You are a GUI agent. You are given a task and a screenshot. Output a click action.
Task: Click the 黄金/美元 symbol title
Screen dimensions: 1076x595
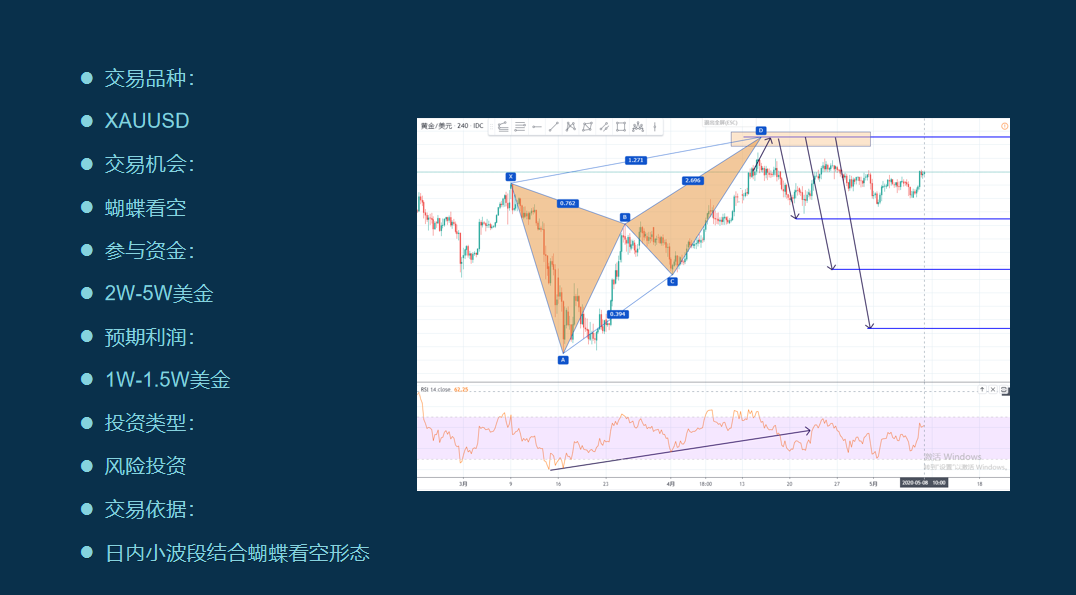(436, 126)
